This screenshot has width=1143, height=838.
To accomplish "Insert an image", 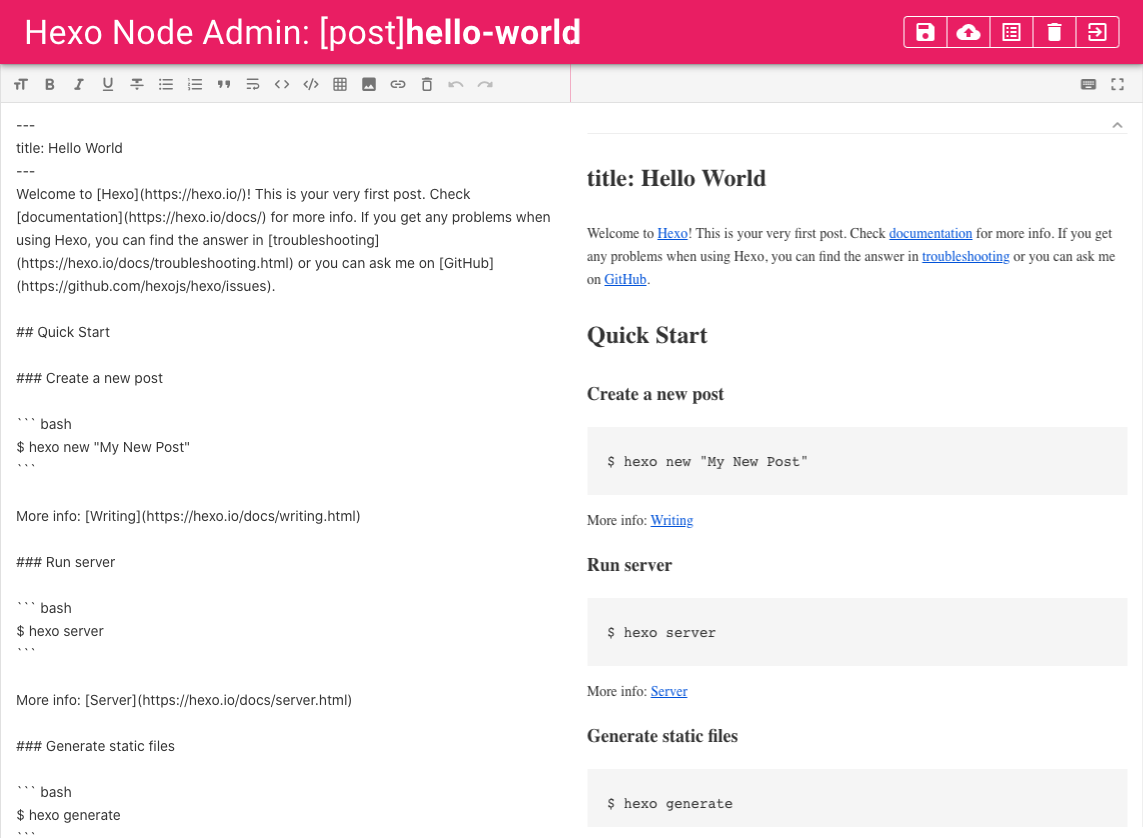I will pyautogui.click(x=369, y=85).
